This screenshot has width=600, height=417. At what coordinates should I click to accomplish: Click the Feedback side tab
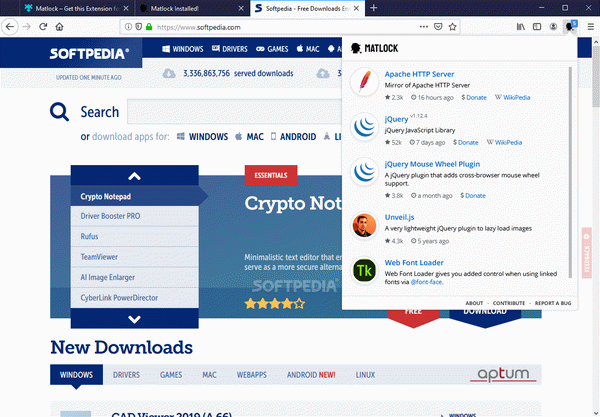tap(587, 252)
